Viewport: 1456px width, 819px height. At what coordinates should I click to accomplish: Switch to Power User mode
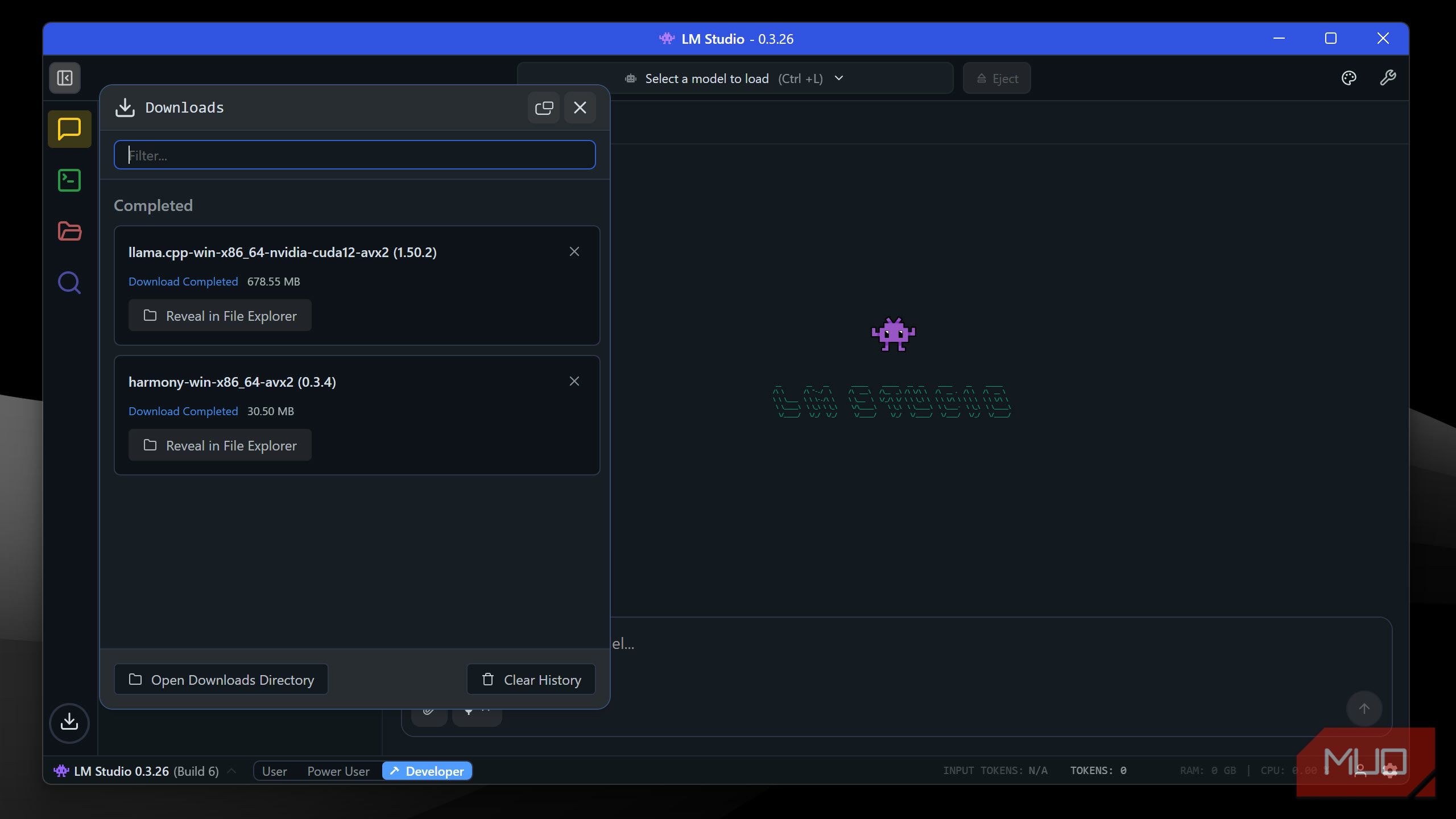[338, 771]
